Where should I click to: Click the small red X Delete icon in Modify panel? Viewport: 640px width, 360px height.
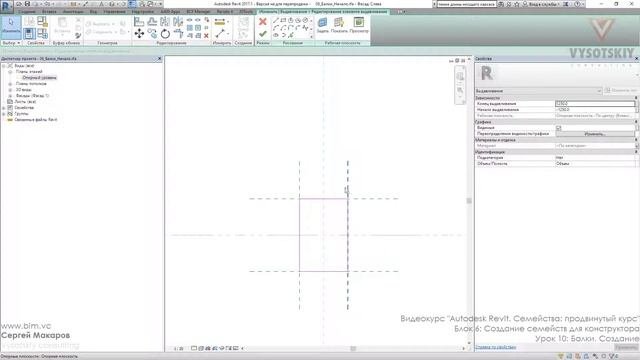point(206,36)
